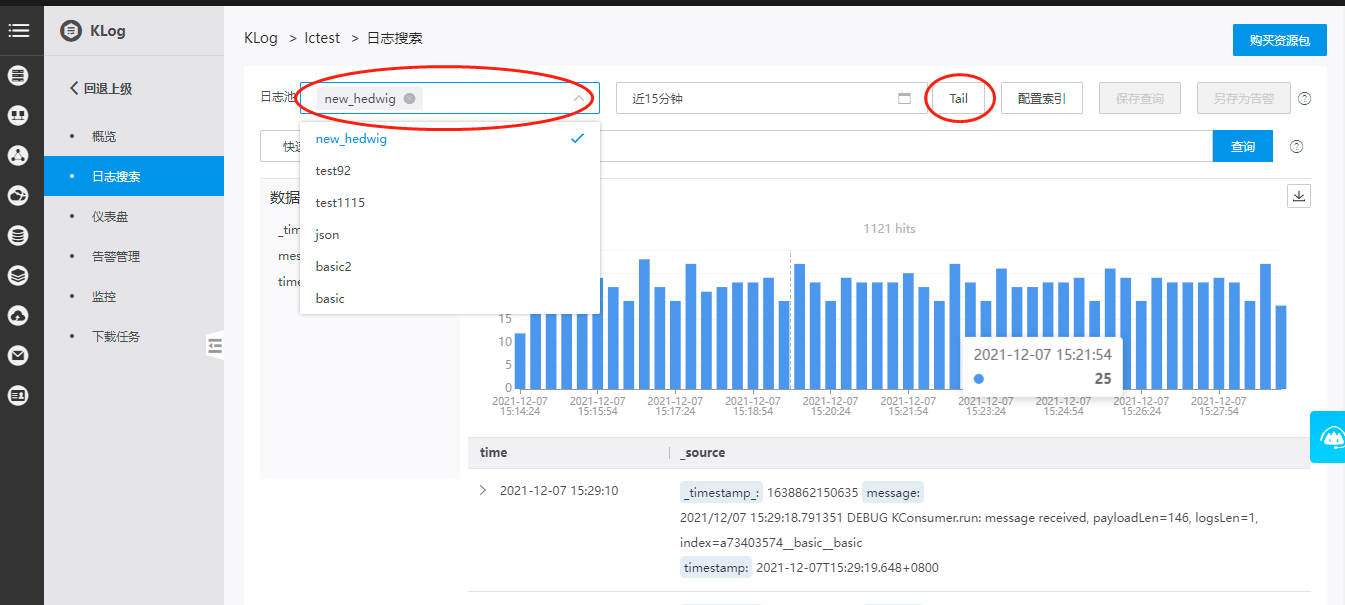Click the help icon beside 另存为告警

click(1304, 99)
